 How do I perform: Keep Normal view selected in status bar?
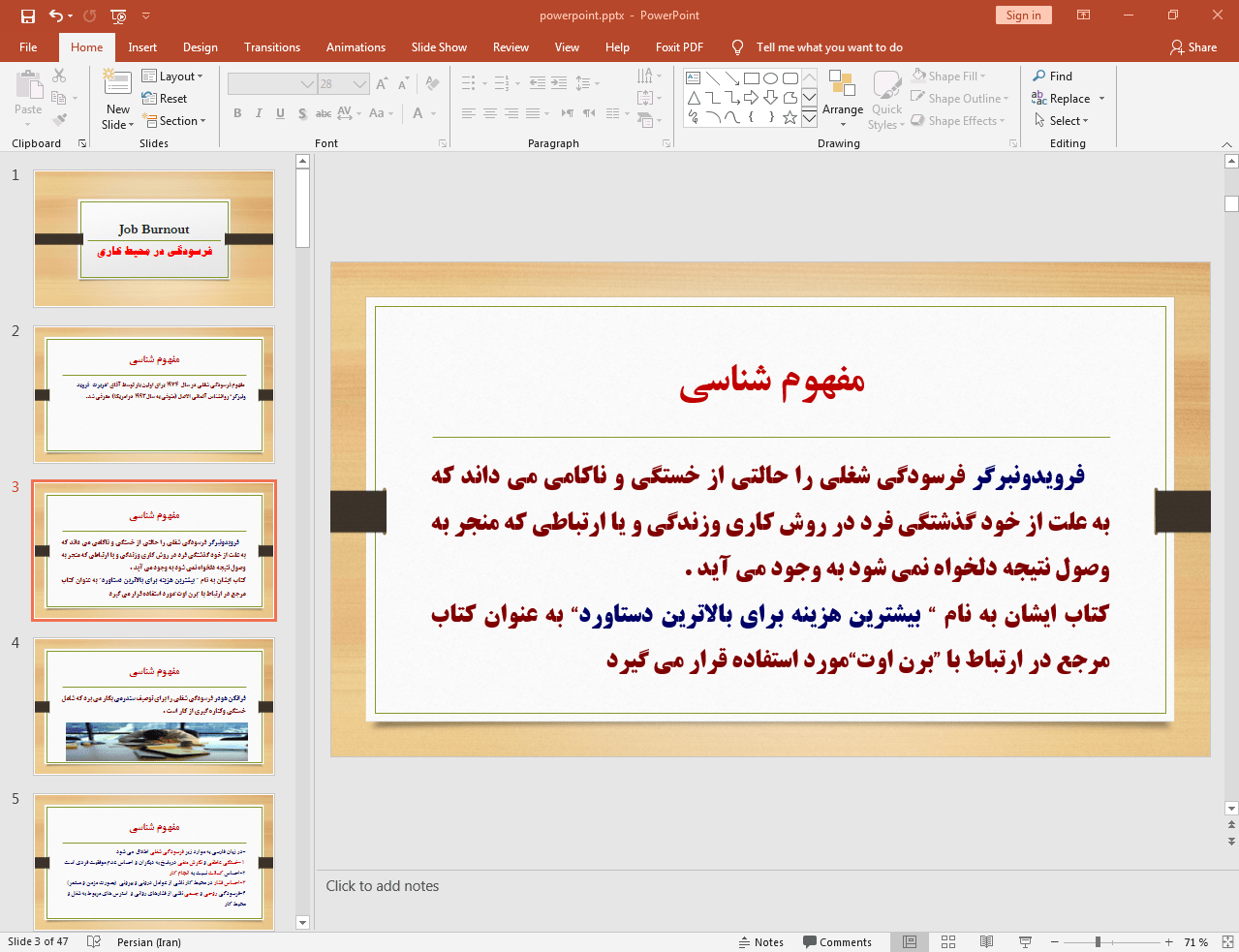pos(910,942)
